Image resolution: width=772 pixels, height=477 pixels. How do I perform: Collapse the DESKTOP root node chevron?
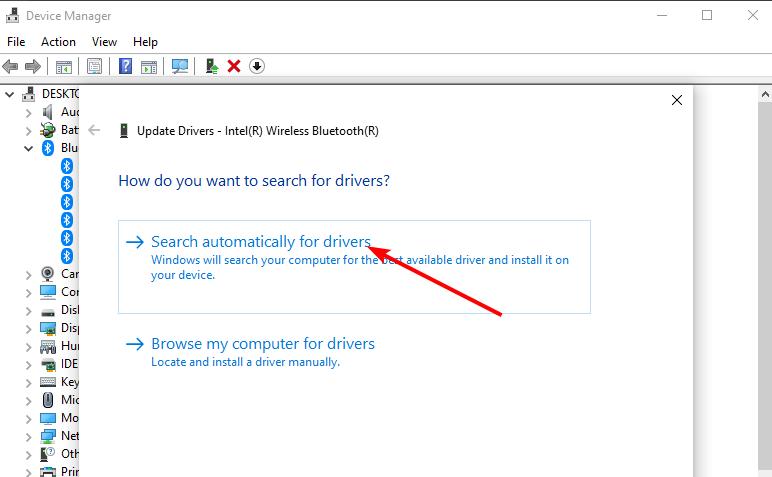[x=10, y=94]
